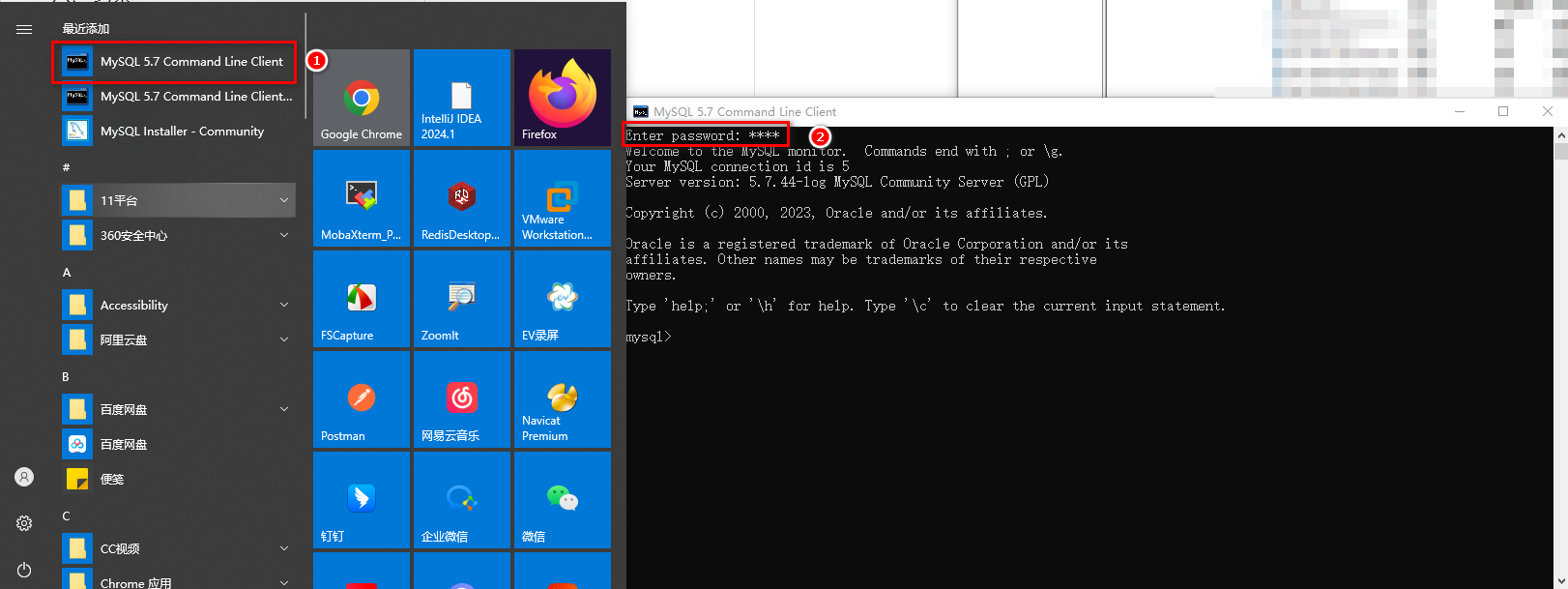Open 钉钉 tile

[x=362, y=500]
